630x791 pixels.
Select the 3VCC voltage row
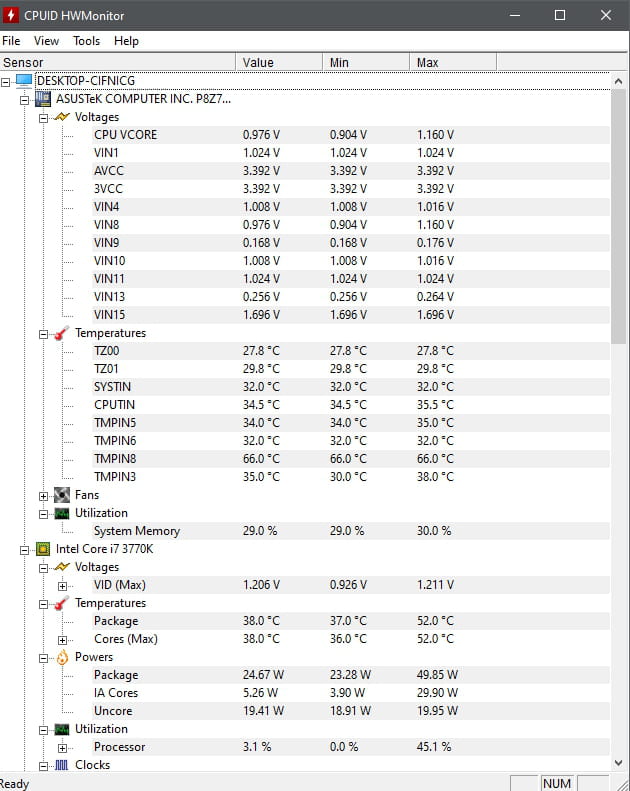[351, 189]
